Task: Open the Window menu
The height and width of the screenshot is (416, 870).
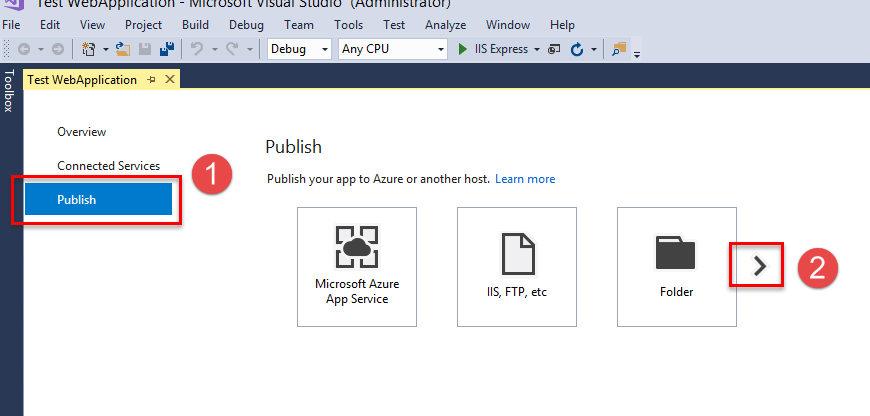Action: 508,25
